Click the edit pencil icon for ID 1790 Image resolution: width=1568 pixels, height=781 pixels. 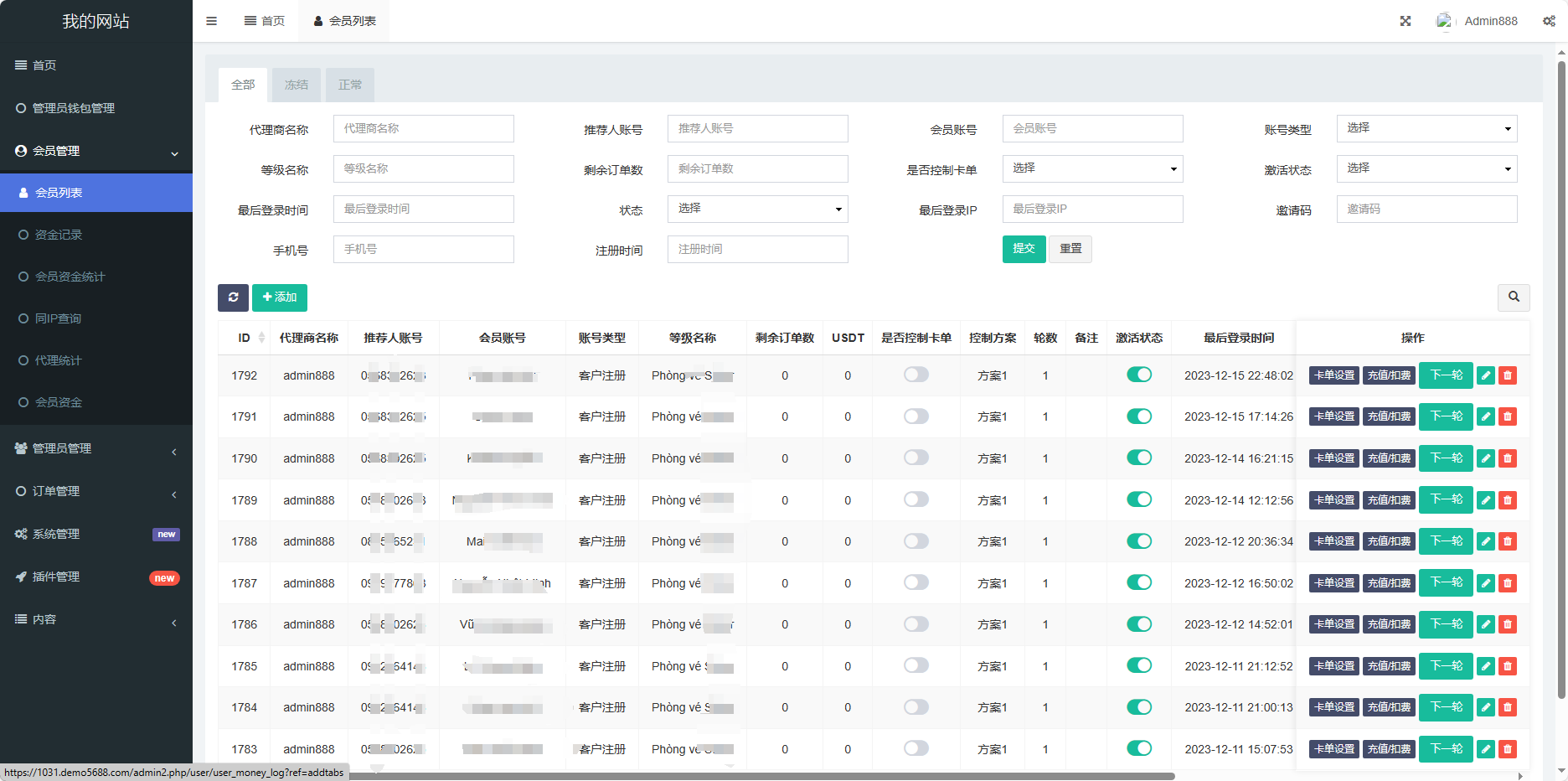[1486, 458]
